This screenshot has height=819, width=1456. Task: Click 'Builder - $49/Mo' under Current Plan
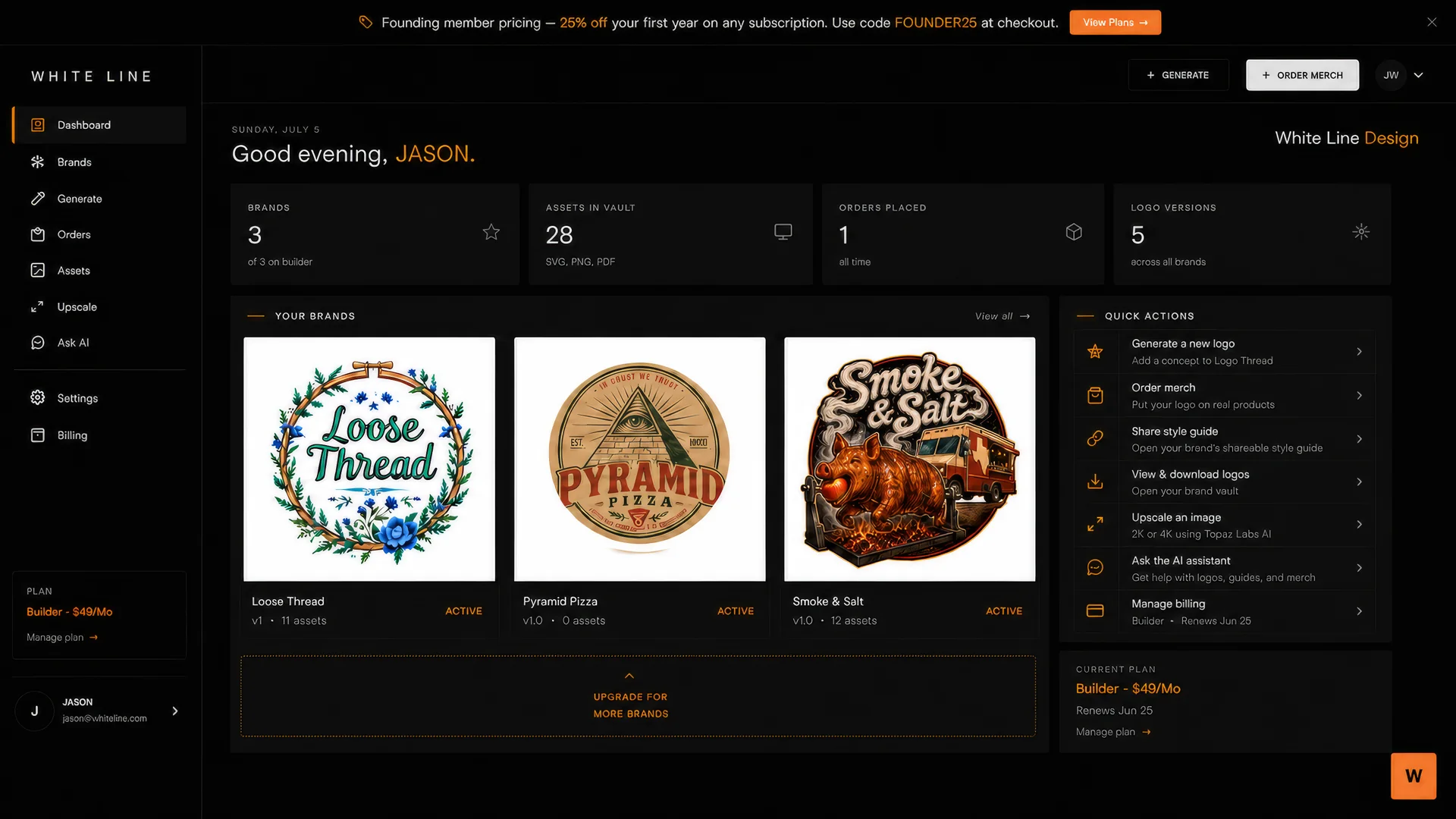click(x=1128, y=689)
